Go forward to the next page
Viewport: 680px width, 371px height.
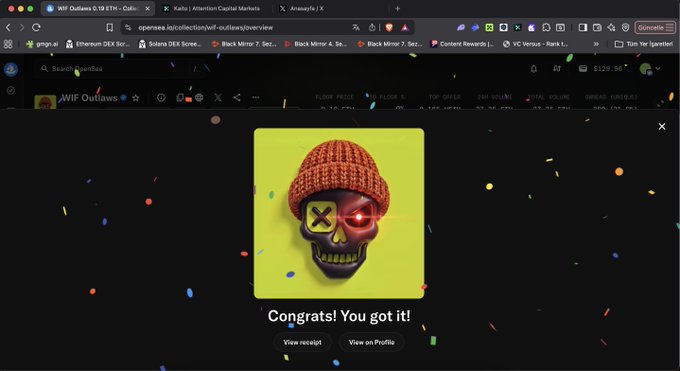pyautogui.click(x=22, y=27)
